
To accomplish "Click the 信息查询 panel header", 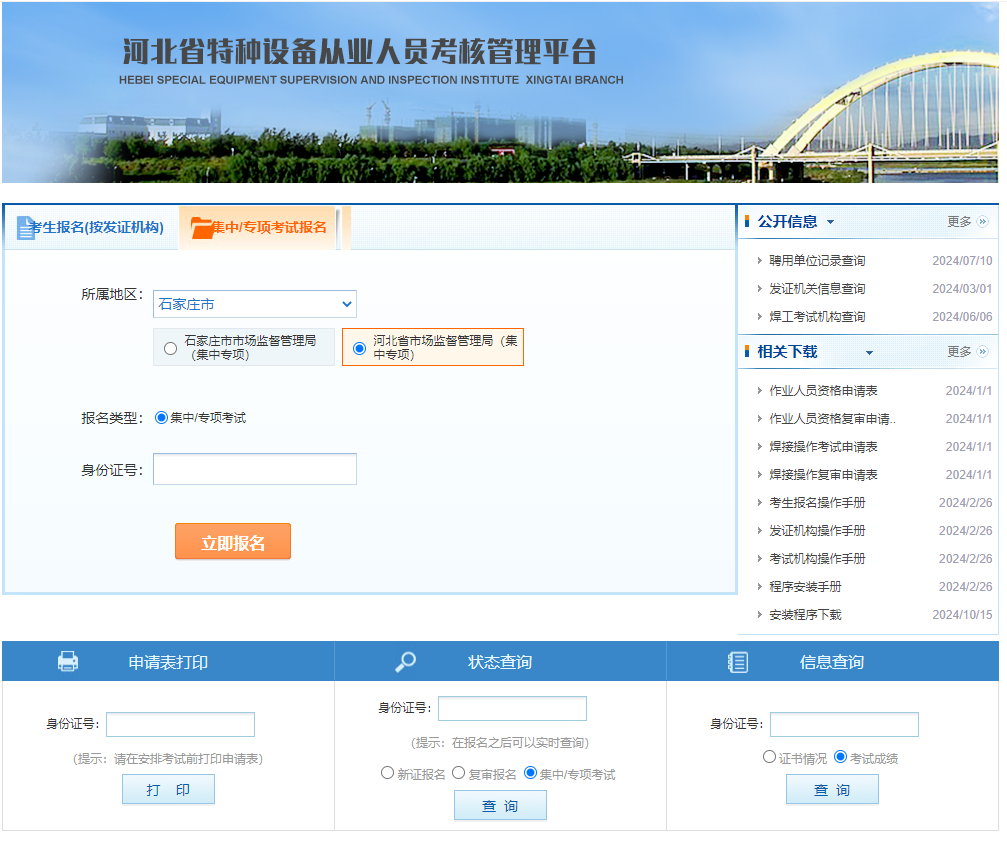I will click(832, 662).
